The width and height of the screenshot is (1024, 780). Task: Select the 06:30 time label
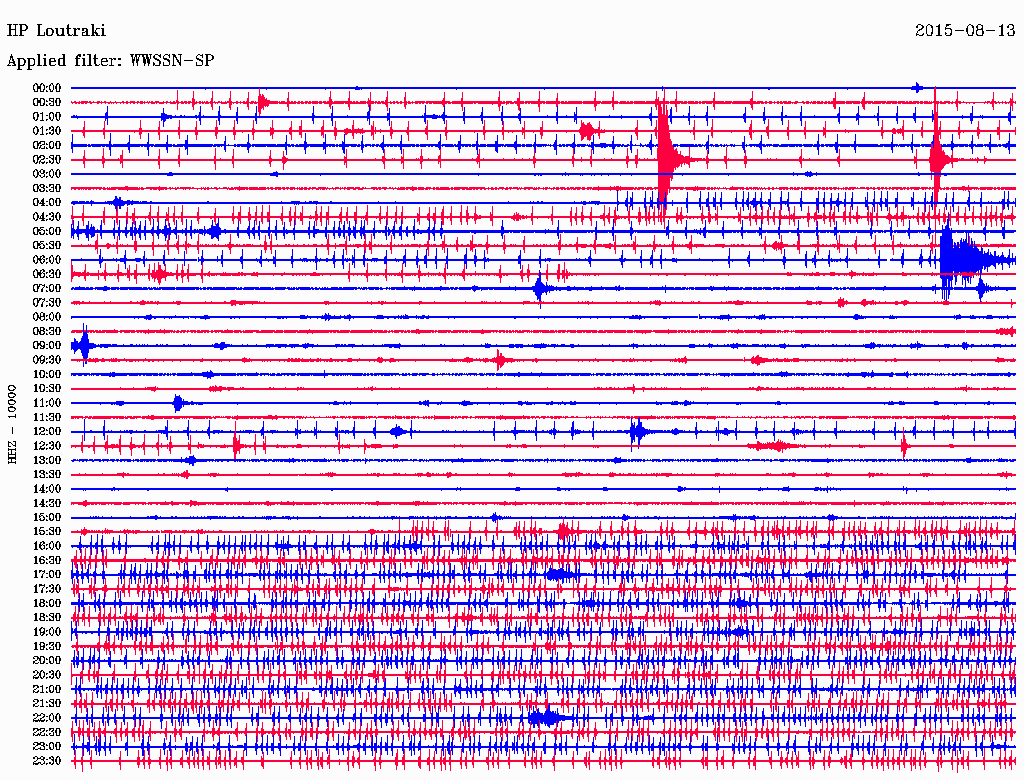[x=47, y=274]
